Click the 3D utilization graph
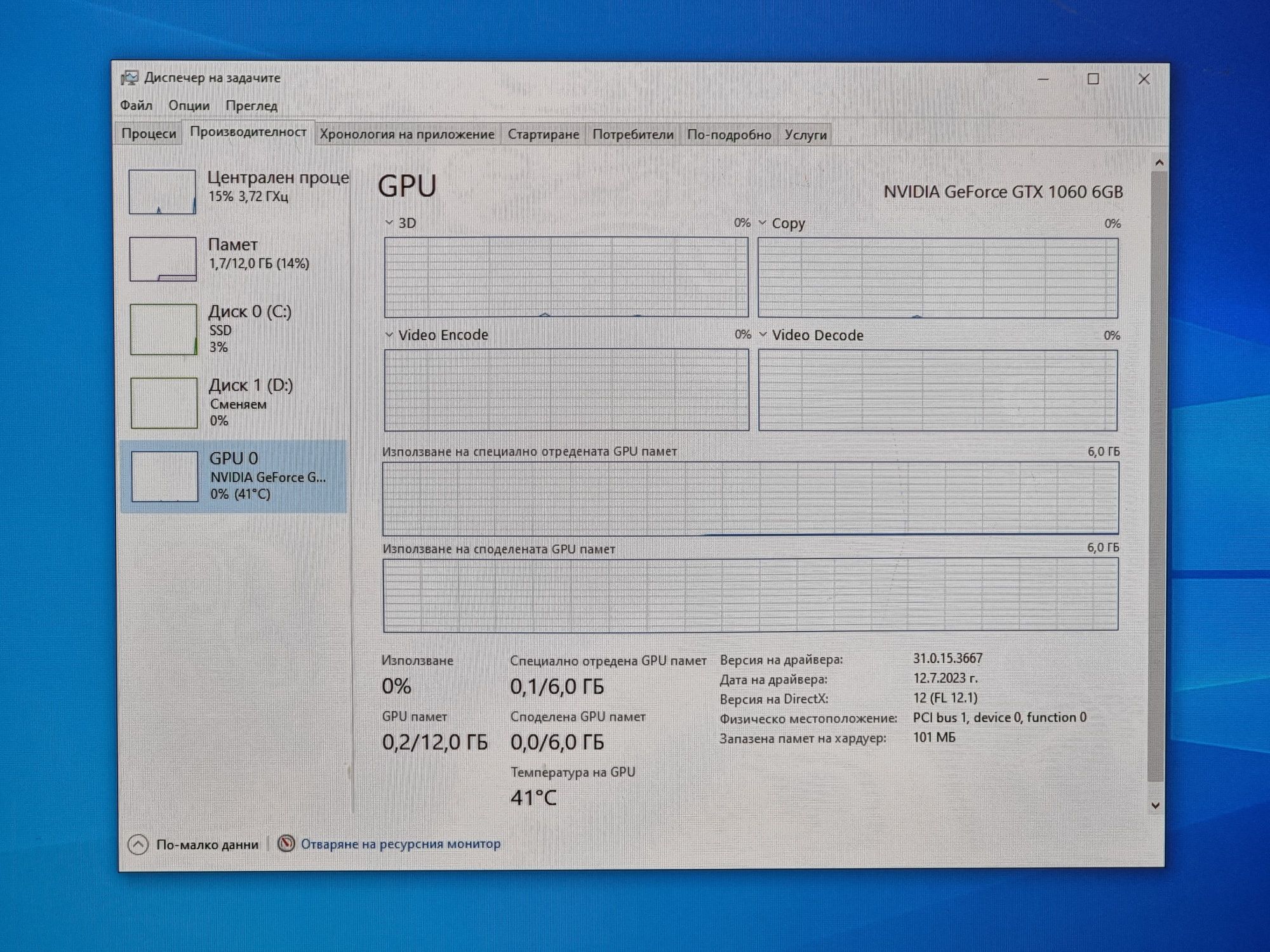The image size is (1270, 952). click(x=566, y=277)
